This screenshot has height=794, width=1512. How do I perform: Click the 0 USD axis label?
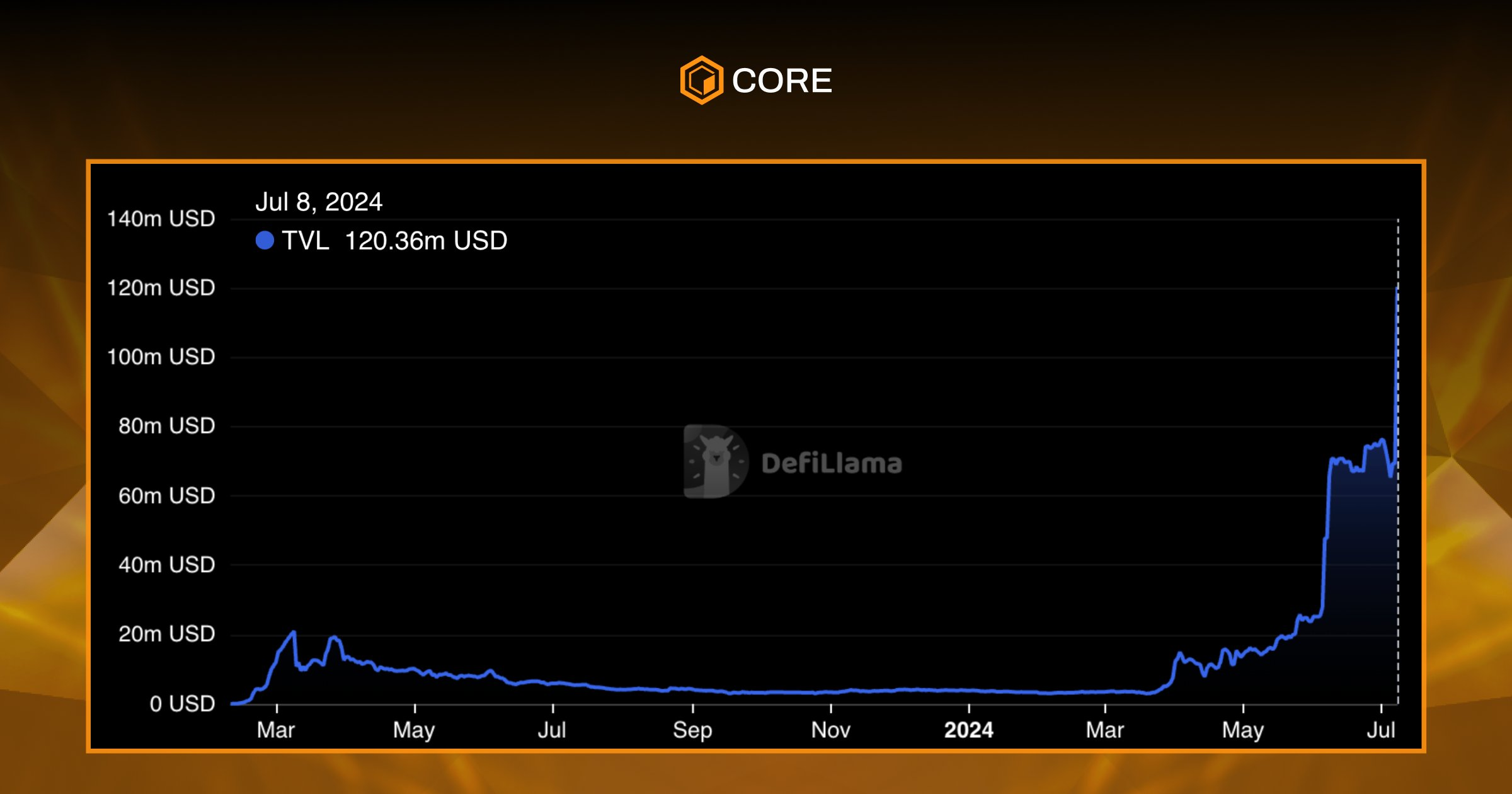tap(182, 703)
